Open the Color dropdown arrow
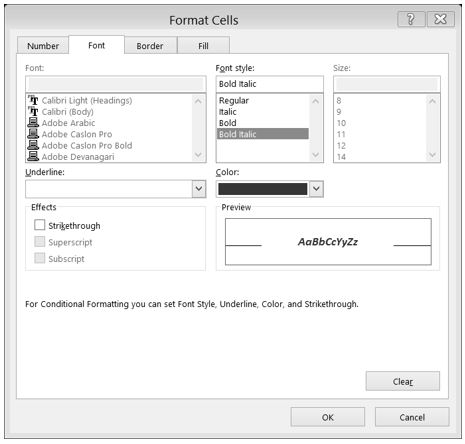The width and height of the screenshot is (465, 444). tap(316, 189)
